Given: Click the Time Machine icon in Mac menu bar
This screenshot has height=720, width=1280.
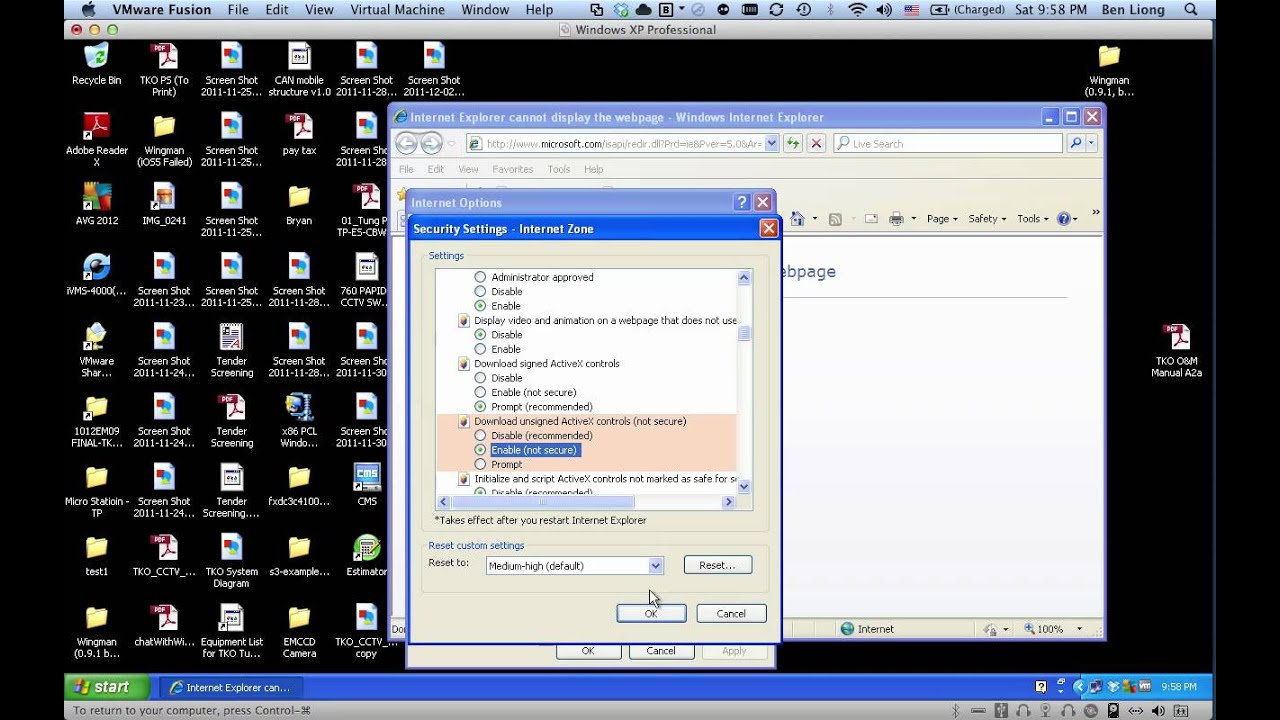Looking at the screenshot, I should tap(803, 10).
